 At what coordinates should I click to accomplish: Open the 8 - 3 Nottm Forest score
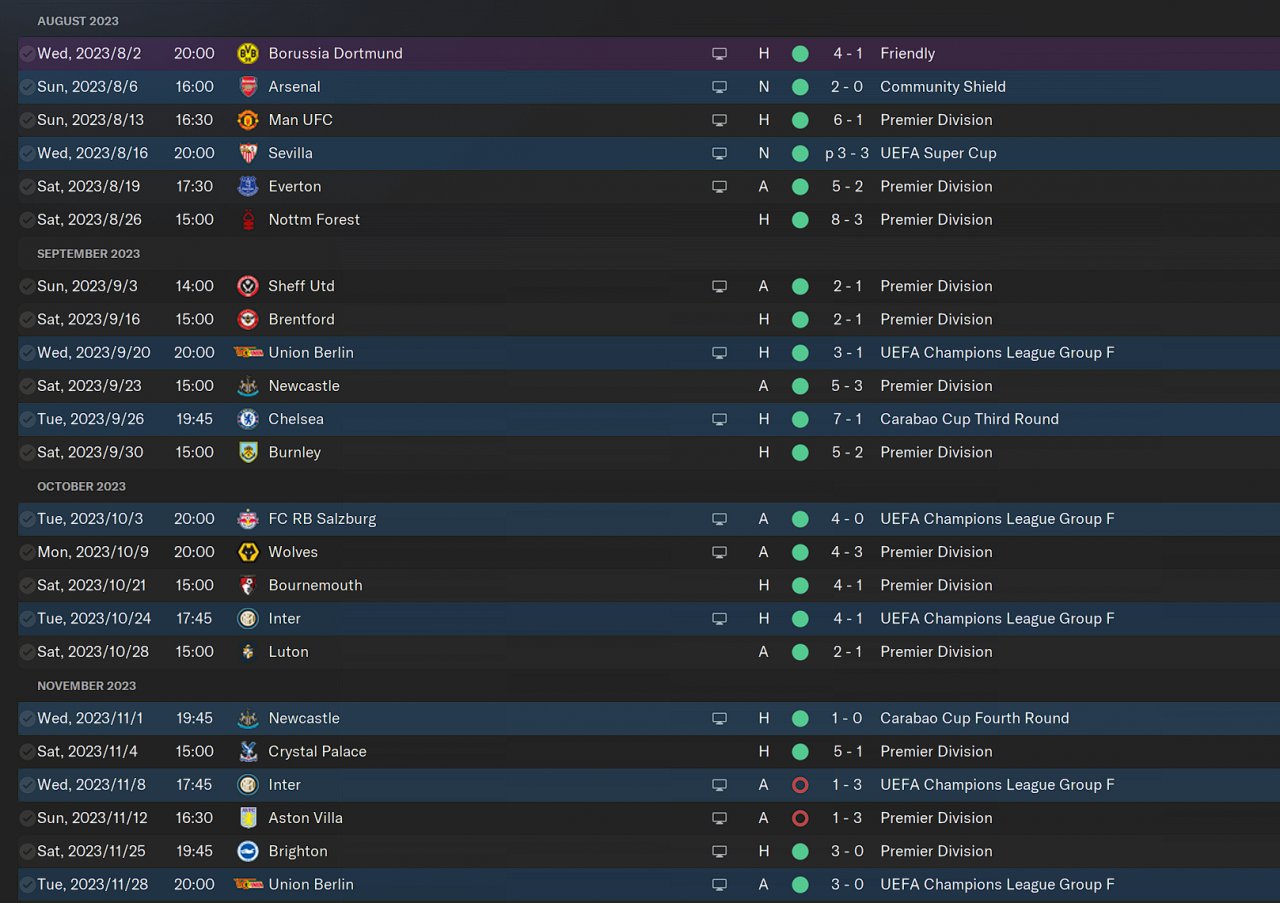(847, 220)
